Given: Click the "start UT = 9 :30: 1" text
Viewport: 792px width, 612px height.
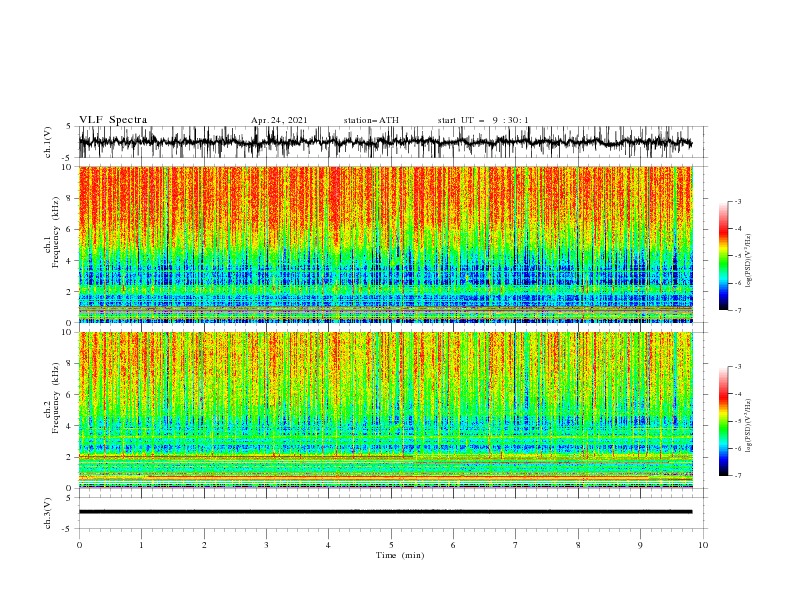Looking at the screenshot, I should coord(483,120).
